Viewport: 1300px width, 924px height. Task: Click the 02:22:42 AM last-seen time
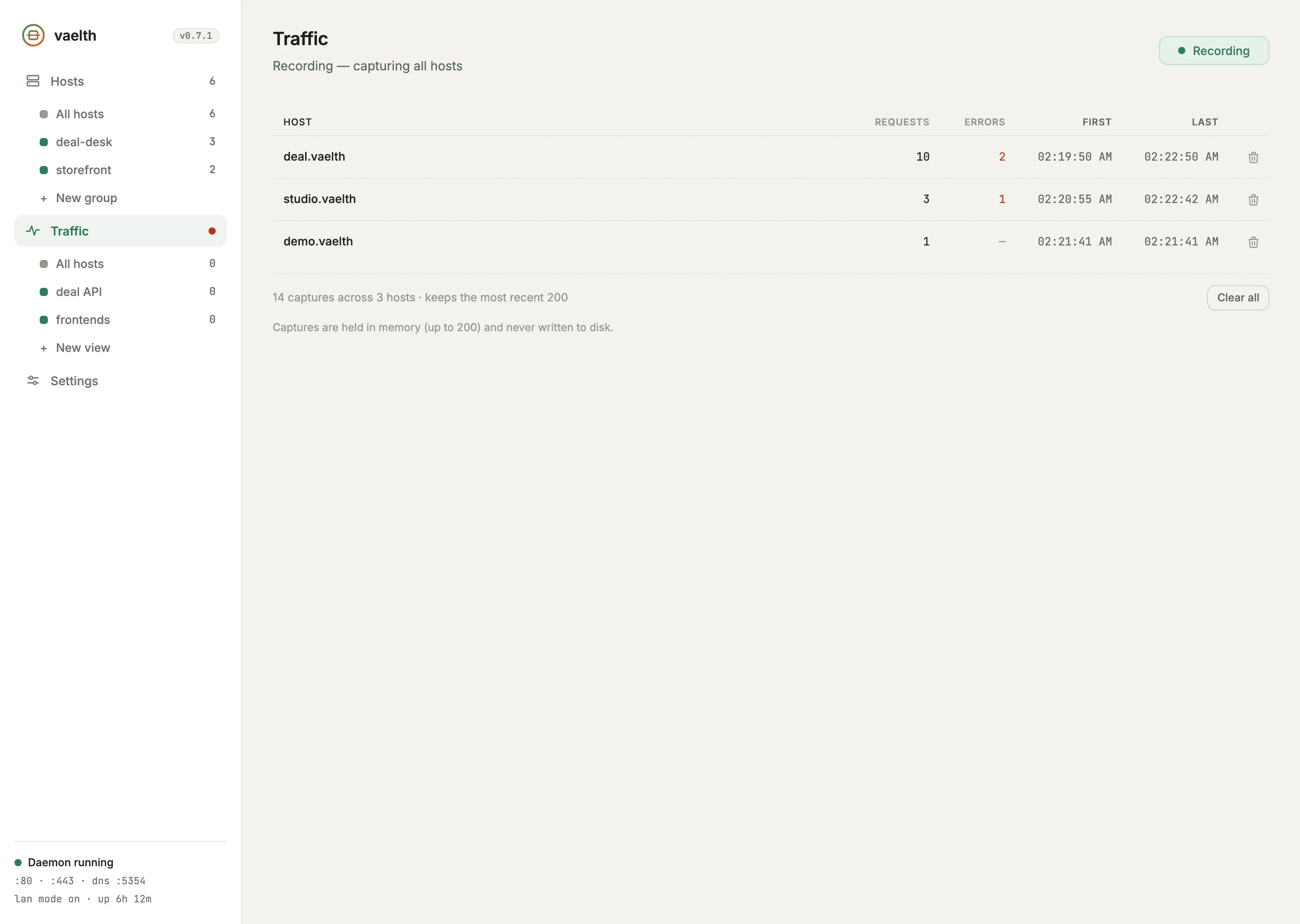pyautogui.click(x=1181, y=199)
